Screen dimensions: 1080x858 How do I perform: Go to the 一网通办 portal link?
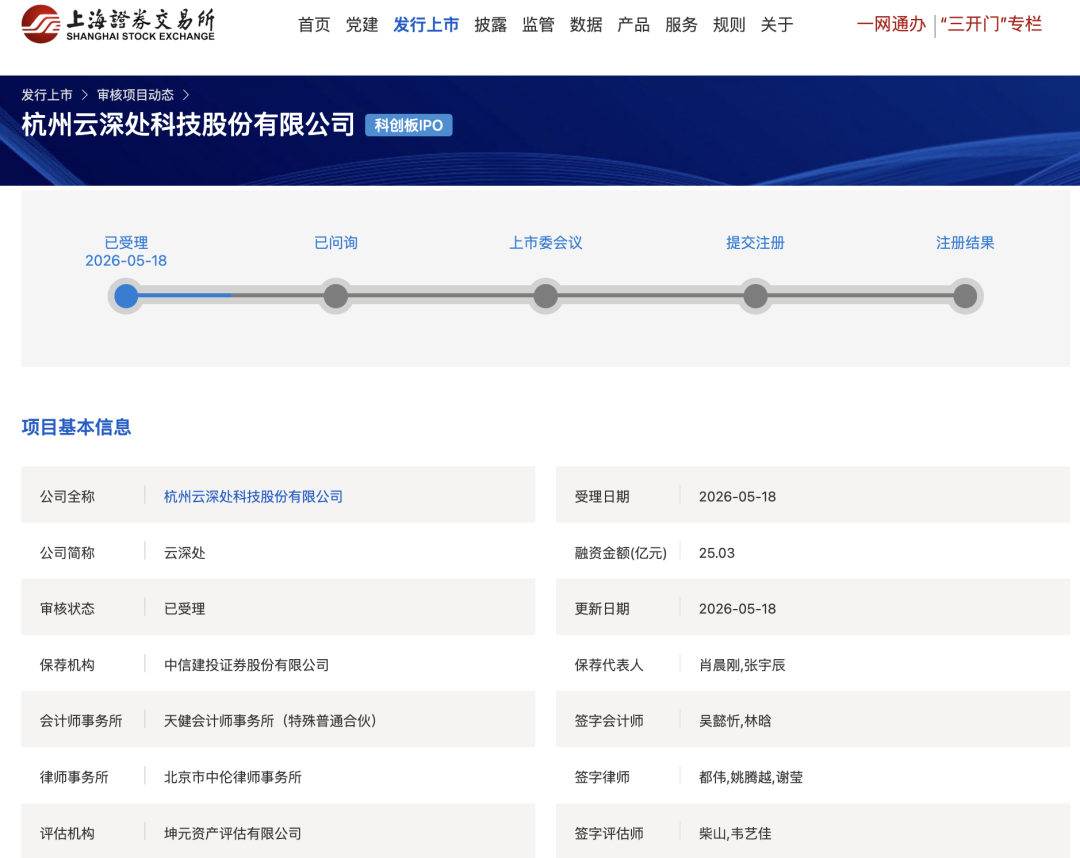coord(891,24)
